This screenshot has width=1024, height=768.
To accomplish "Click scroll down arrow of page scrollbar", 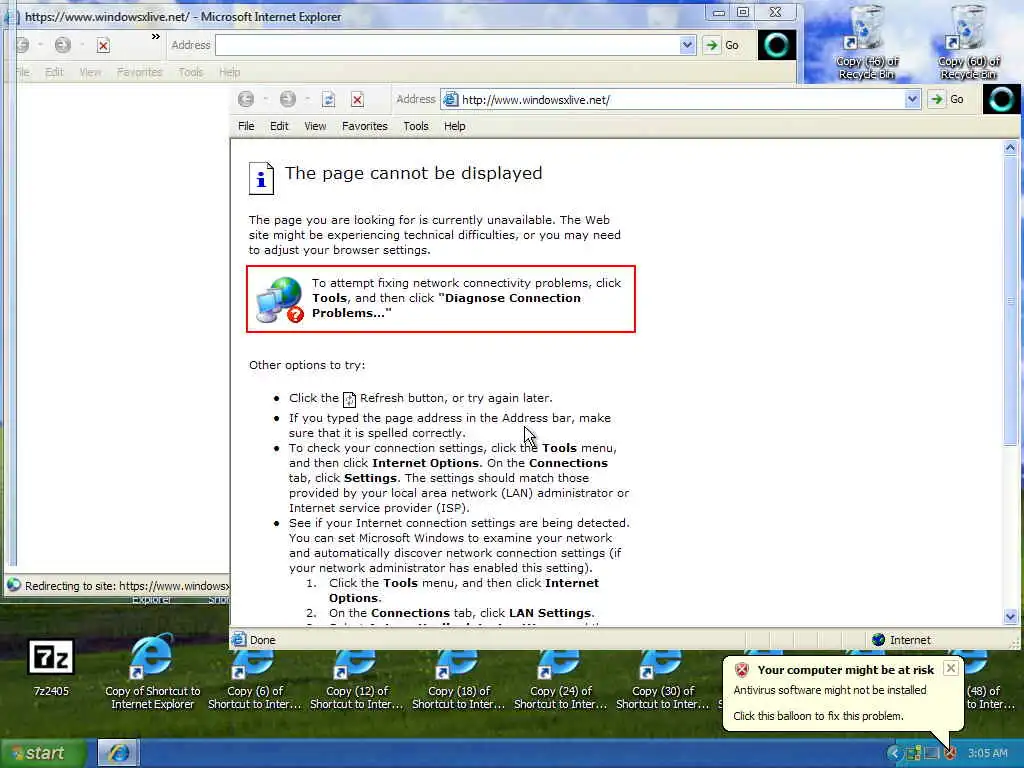I will 1010,616.
